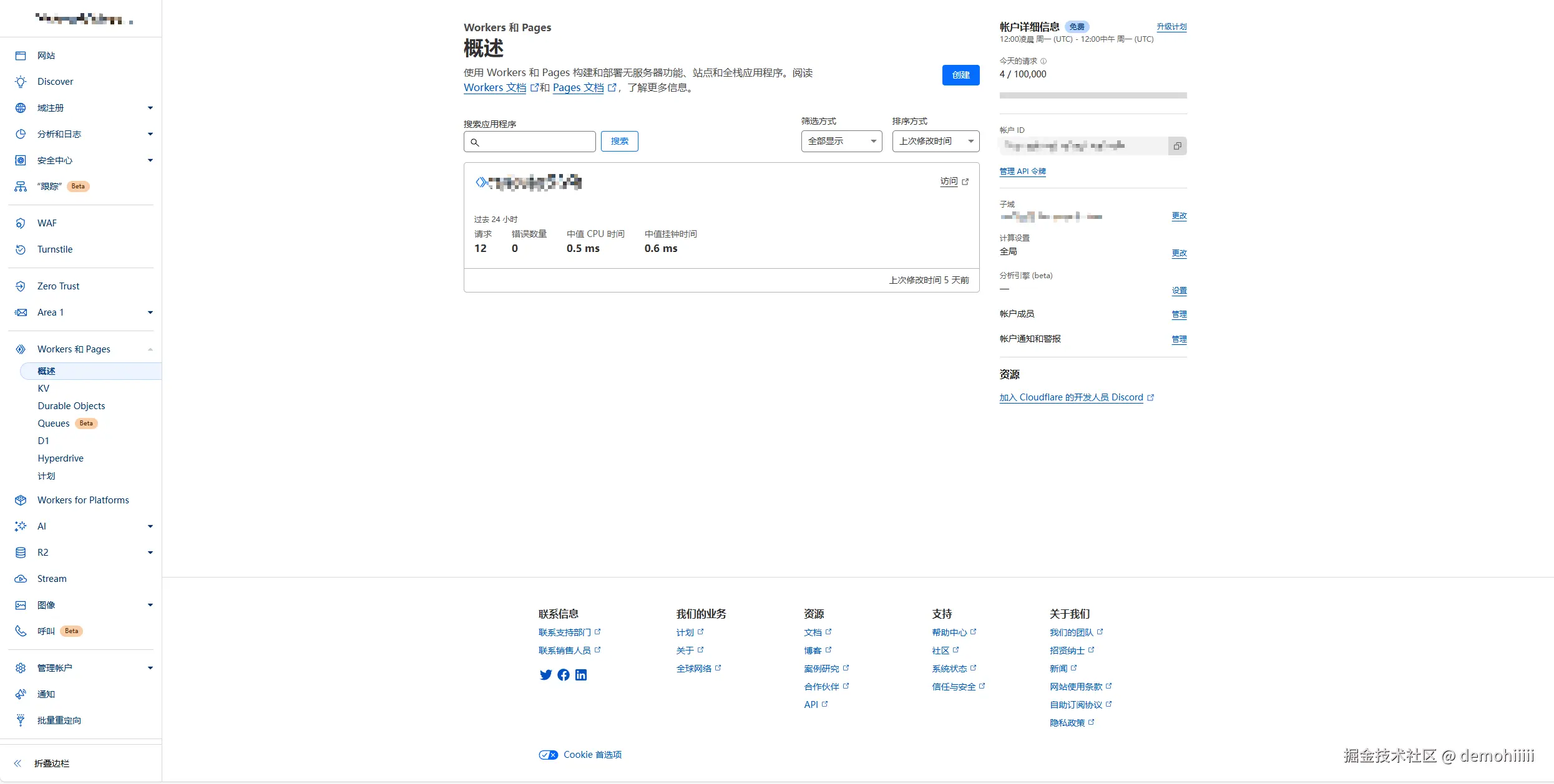1554x784 pixels.
Task: Open the Durable Objects submenu item
Action: tap(71, 406)
